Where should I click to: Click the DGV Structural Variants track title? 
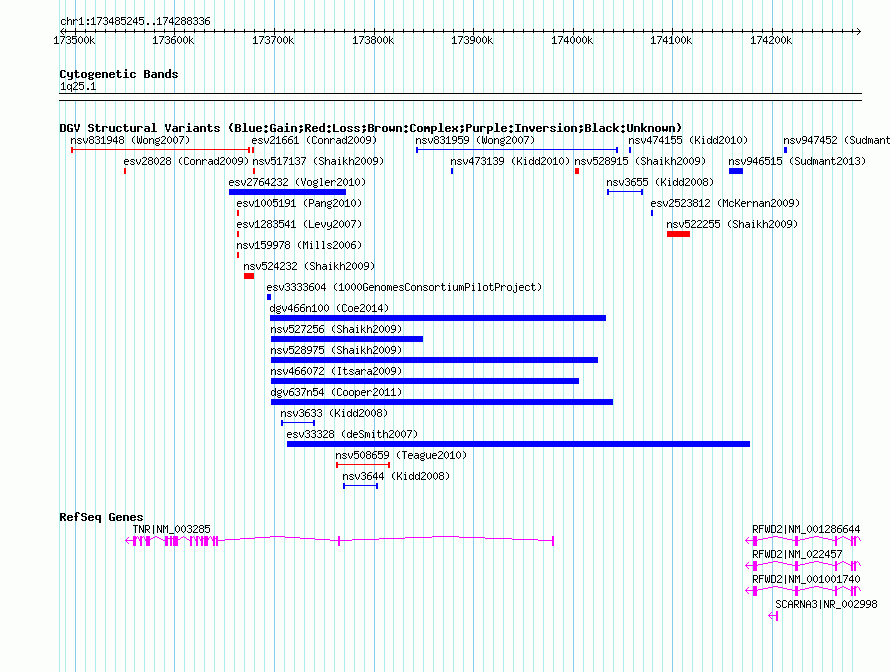(370, 128)
